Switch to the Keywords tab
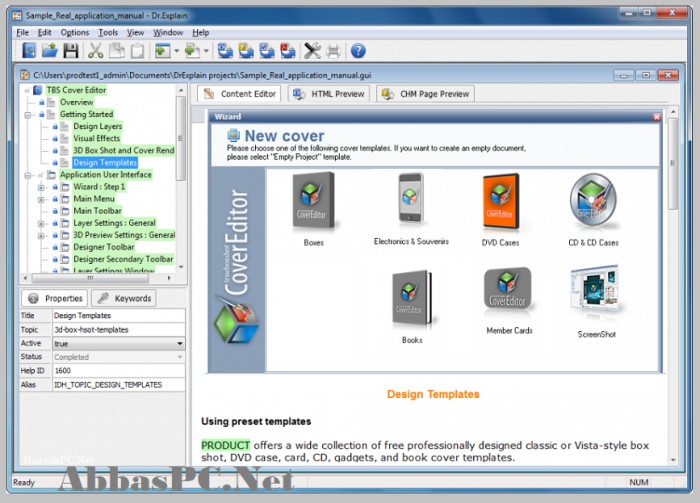The image size is (700, 503). pyautogui.click(x=124, y=298)
